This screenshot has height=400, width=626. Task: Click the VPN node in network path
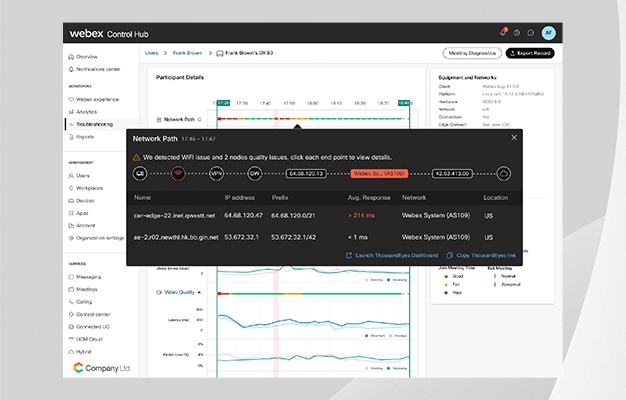click(216, 174)
